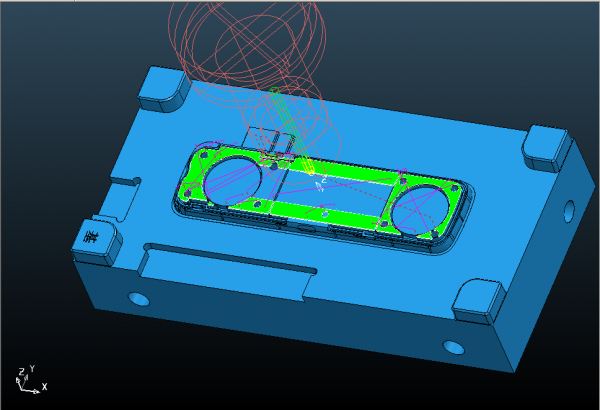Image resolution: width=600 pixels, height=410 pixels.
Task: Select the raised corner pad above the side-face hole
Action: click(x=547, y=148)
